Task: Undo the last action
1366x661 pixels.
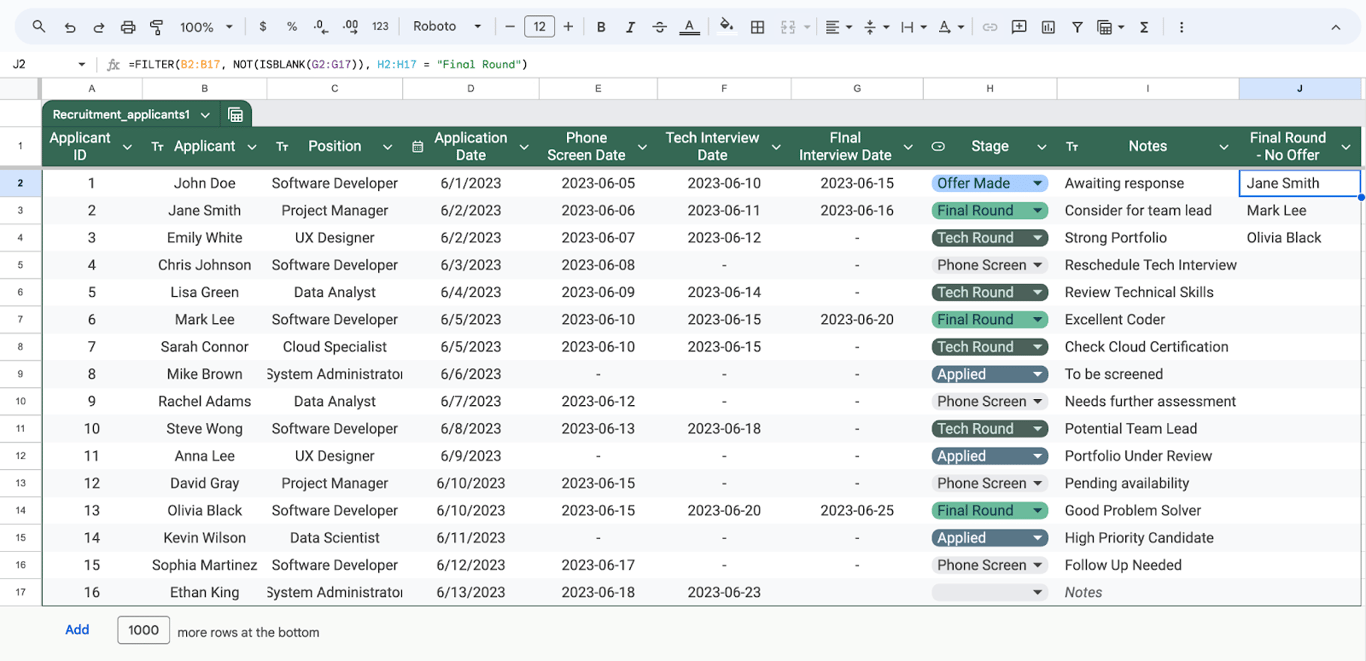Action: (x=69, y=27)
